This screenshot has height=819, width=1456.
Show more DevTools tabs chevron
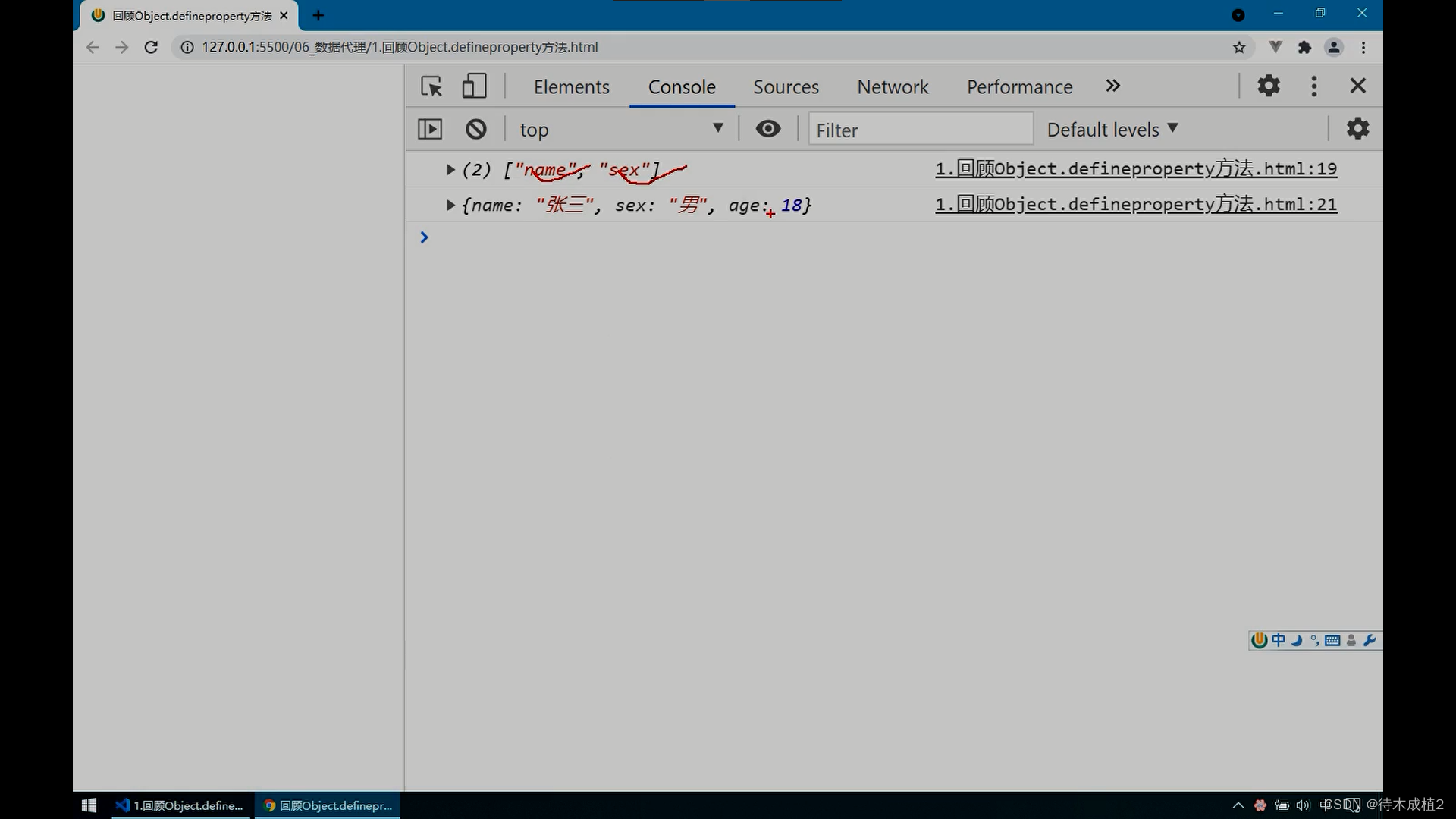tap(1112, 86)
